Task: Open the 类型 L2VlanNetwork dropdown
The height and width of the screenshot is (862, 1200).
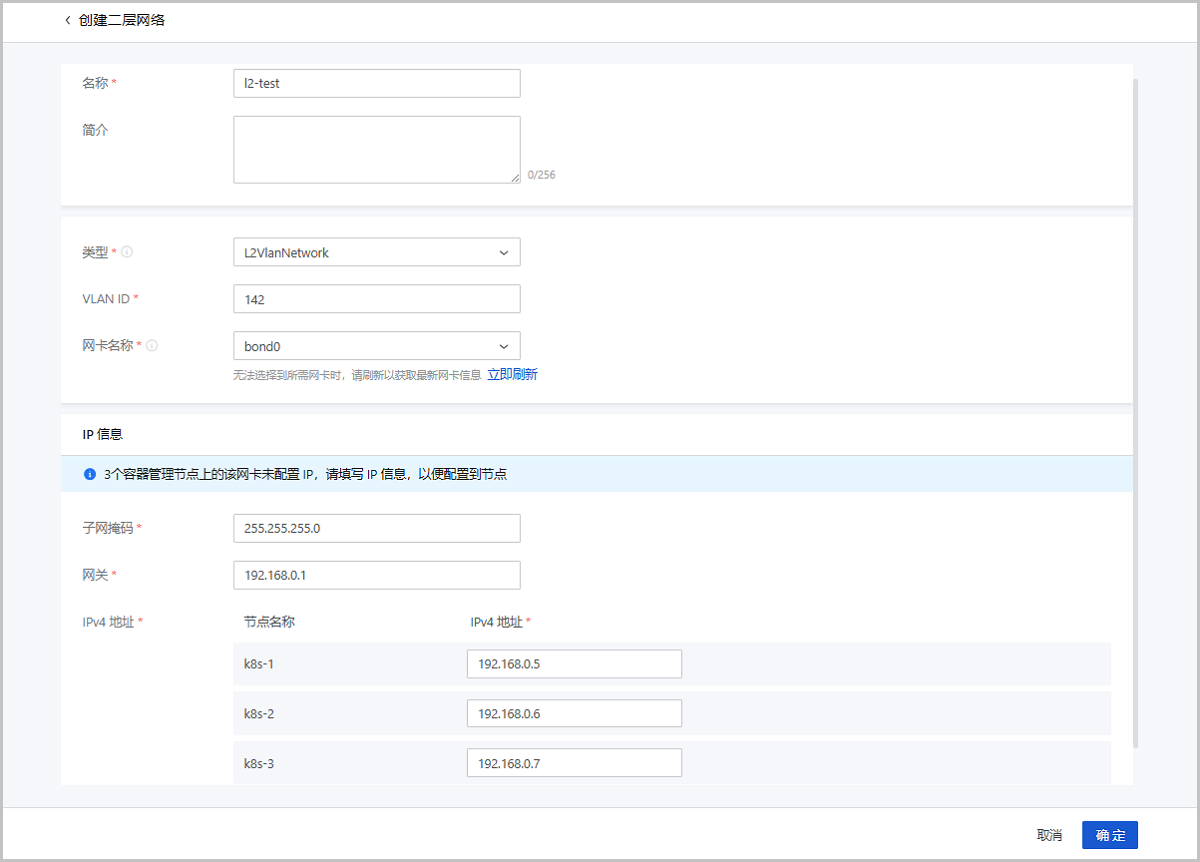Action: 376,252
